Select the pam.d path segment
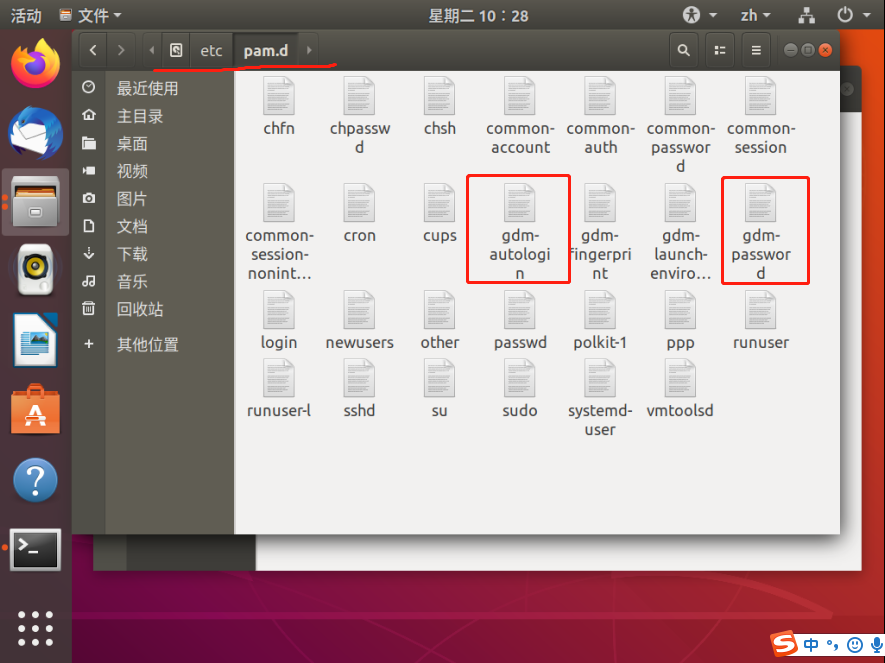 (x=266, y=50)
